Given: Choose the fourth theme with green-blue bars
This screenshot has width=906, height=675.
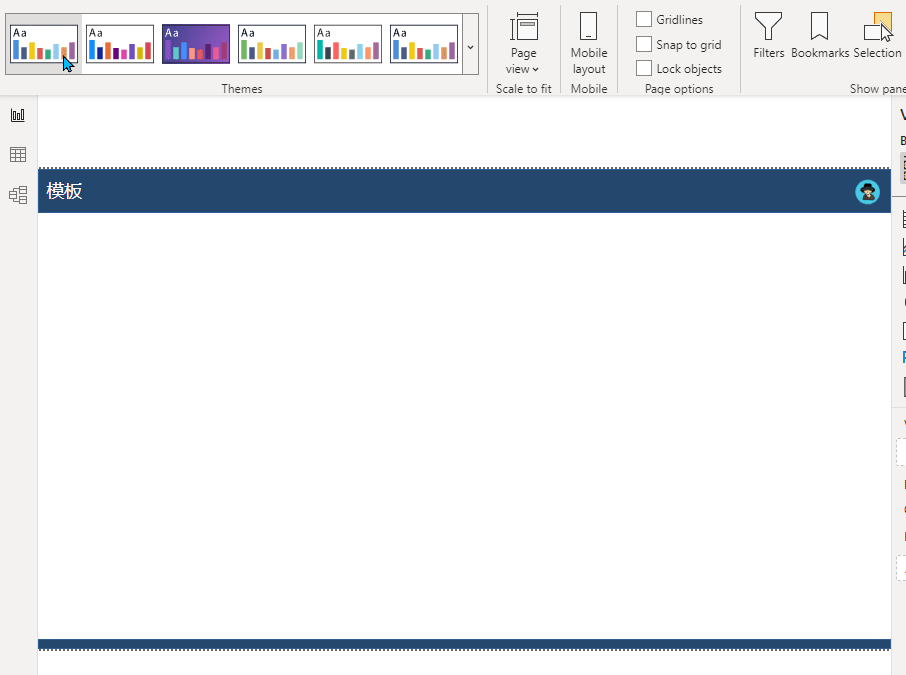Looking at the screenshot, I should coord(272,43).
